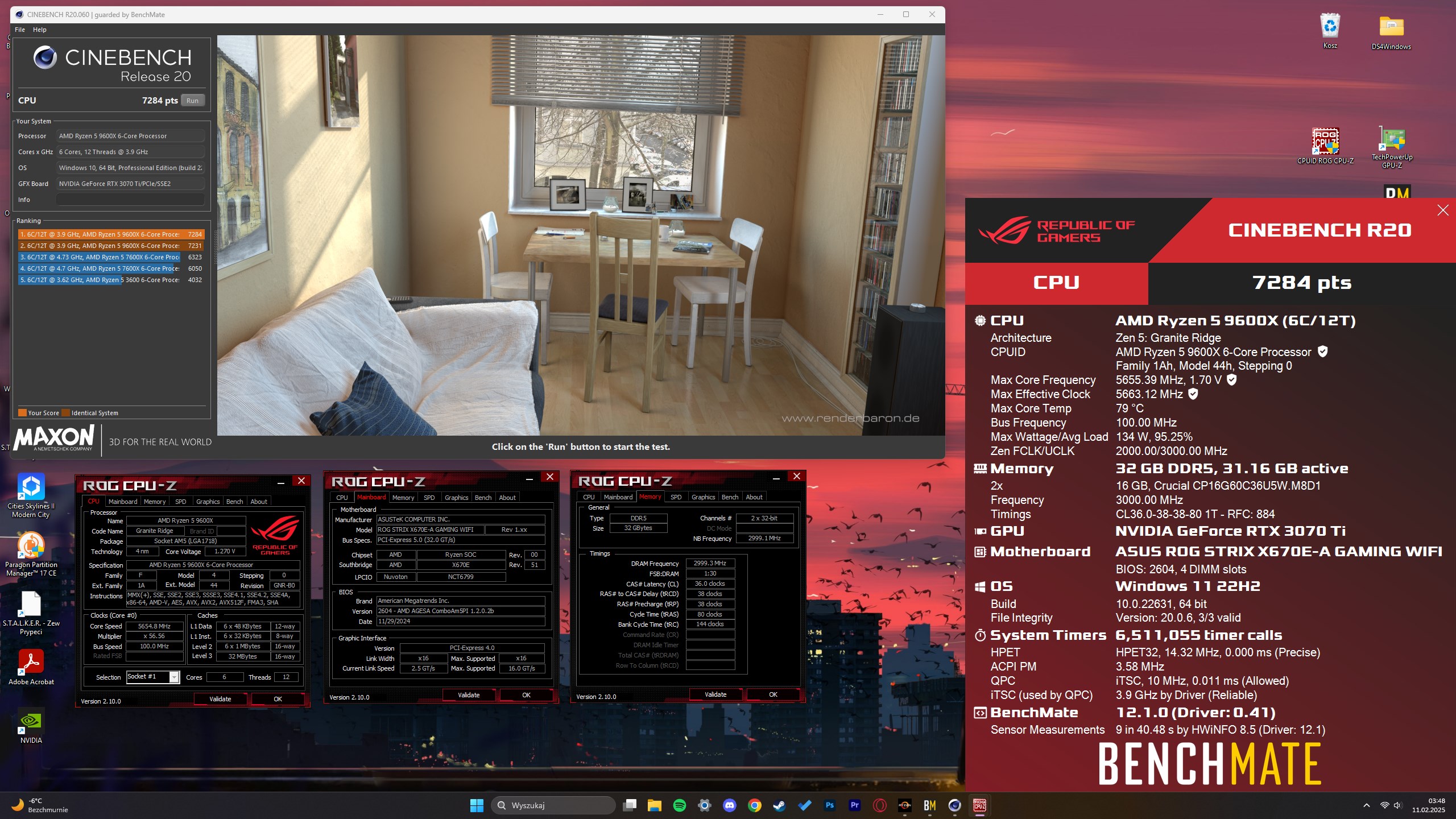Switch to Cinebench in the taskbar
This screenshot has width=1456, height=819.
click(x=954, y=805)
